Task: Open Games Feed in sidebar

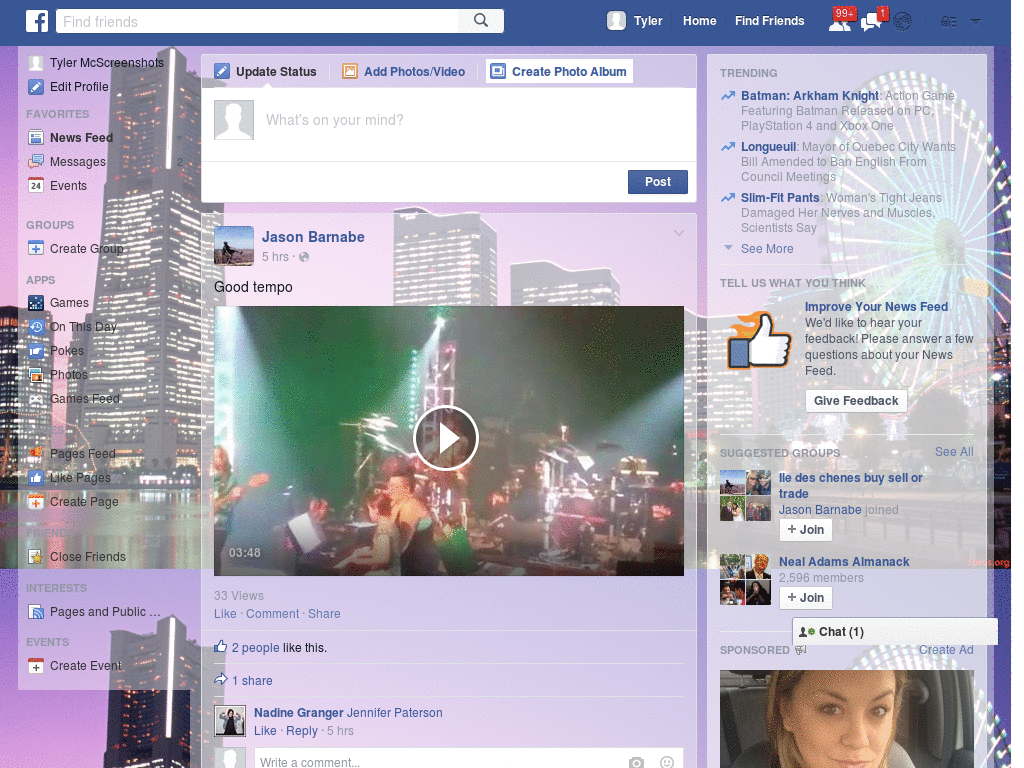Action: click(85, 399)
